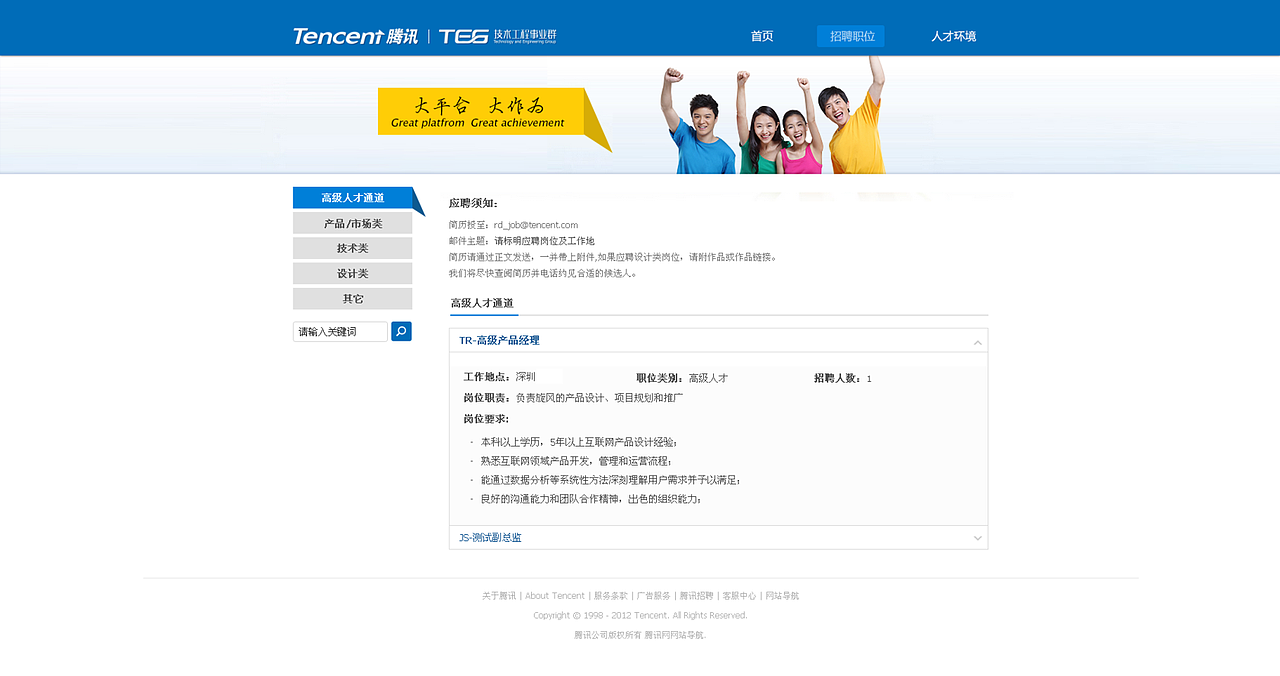
Task: Click the blue search magnifier button
Action: [x=401, y=331]
